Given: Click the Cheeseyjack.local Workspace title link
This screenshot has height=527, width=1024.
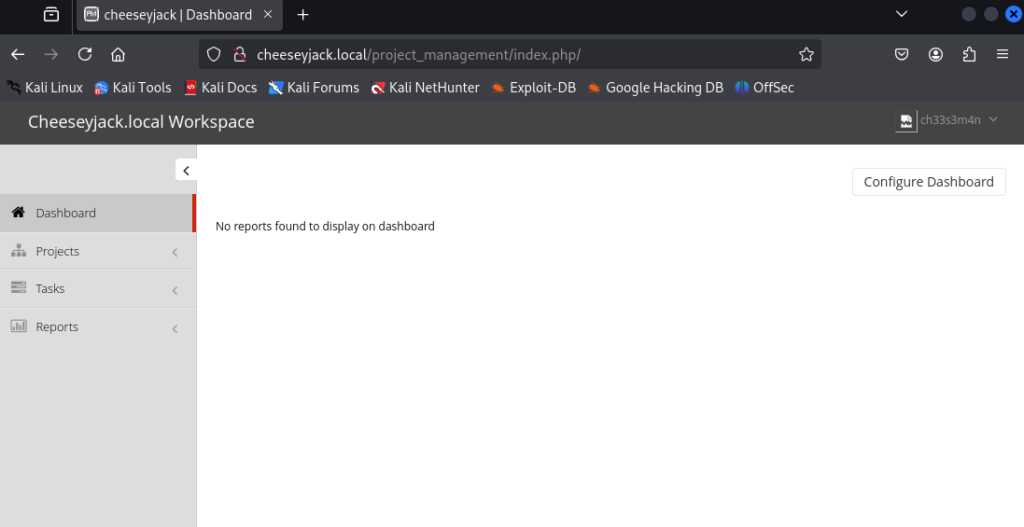Looking at the screenshot, I should 141,121.
